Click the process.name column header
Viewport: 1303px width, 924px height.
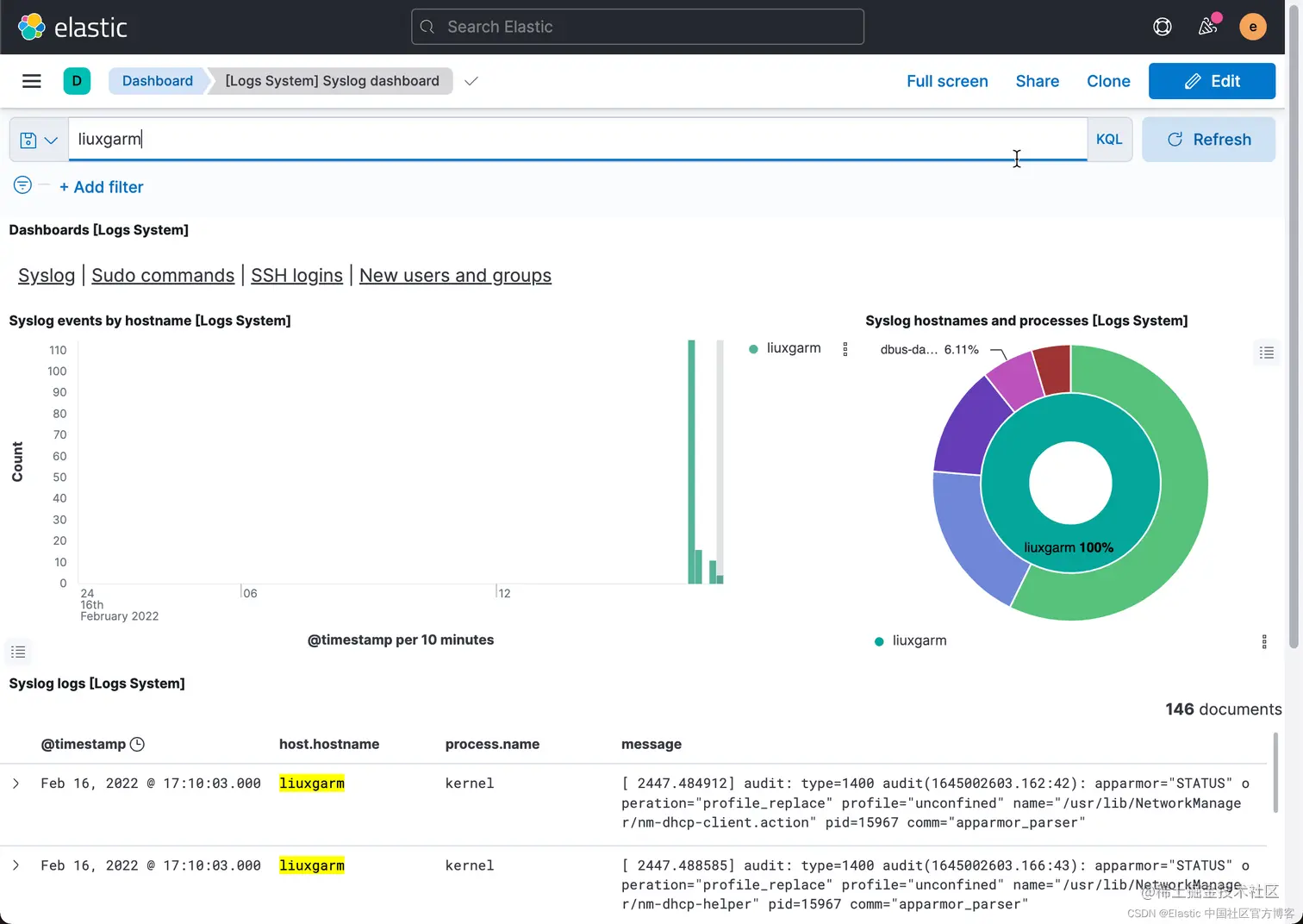[492, 744]
